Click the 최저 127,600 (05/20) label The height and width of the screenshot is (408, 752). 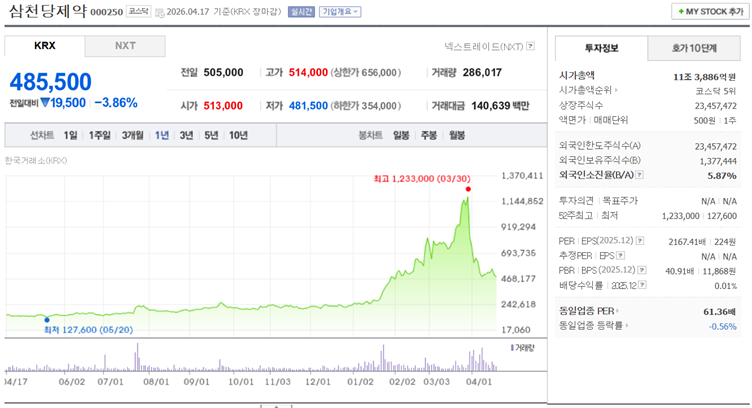[88, 330]
